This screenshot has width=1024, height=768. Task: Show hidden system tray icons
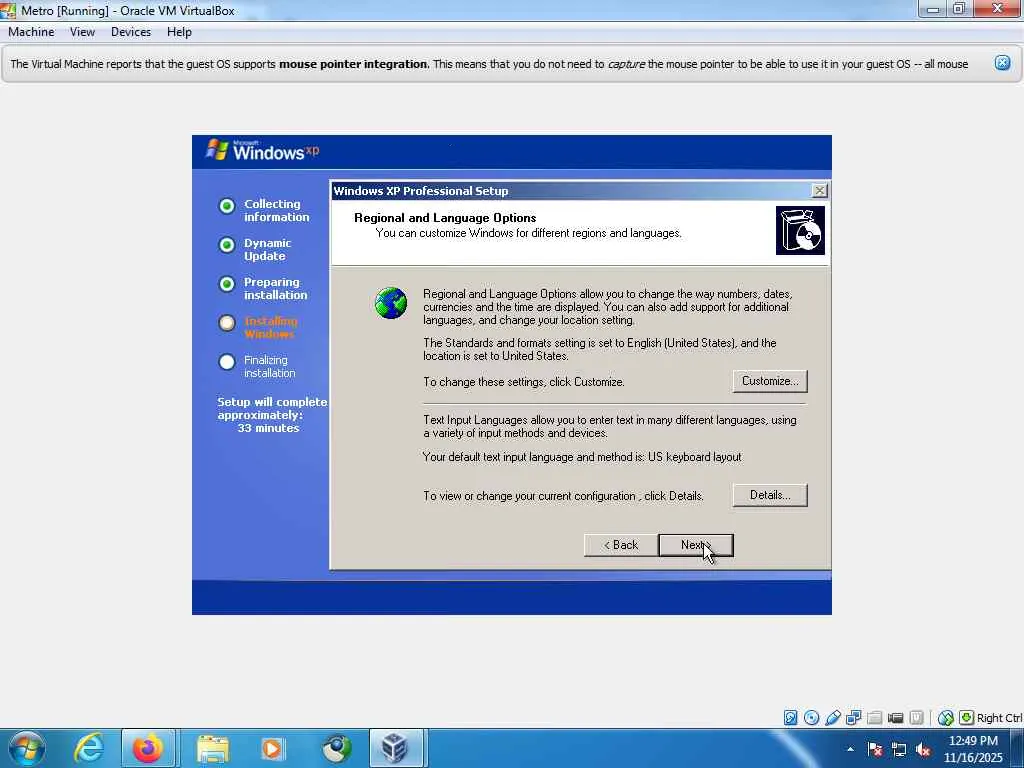click(x=850, y=749)
